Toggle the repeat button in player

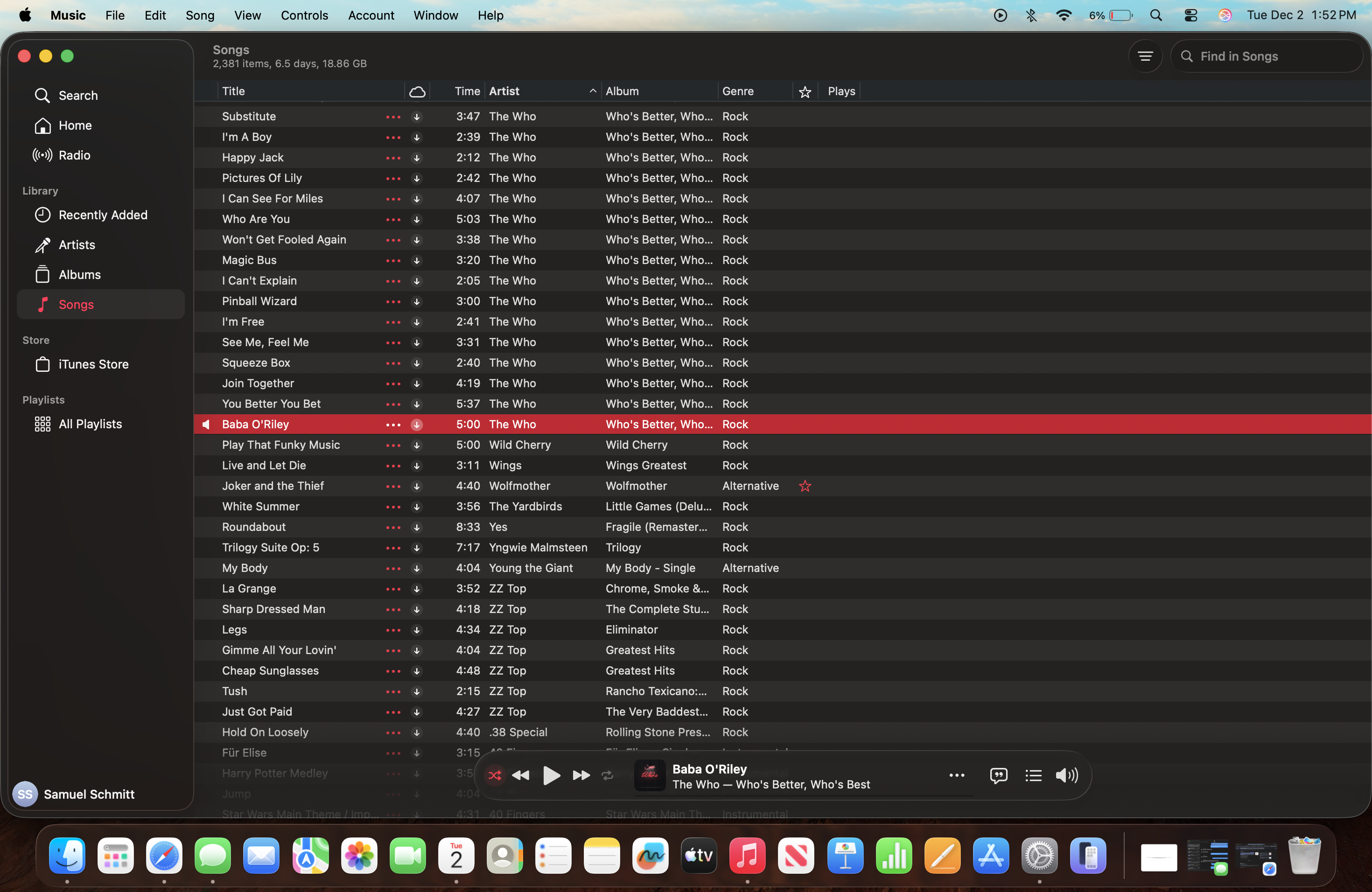click(607, 776)
